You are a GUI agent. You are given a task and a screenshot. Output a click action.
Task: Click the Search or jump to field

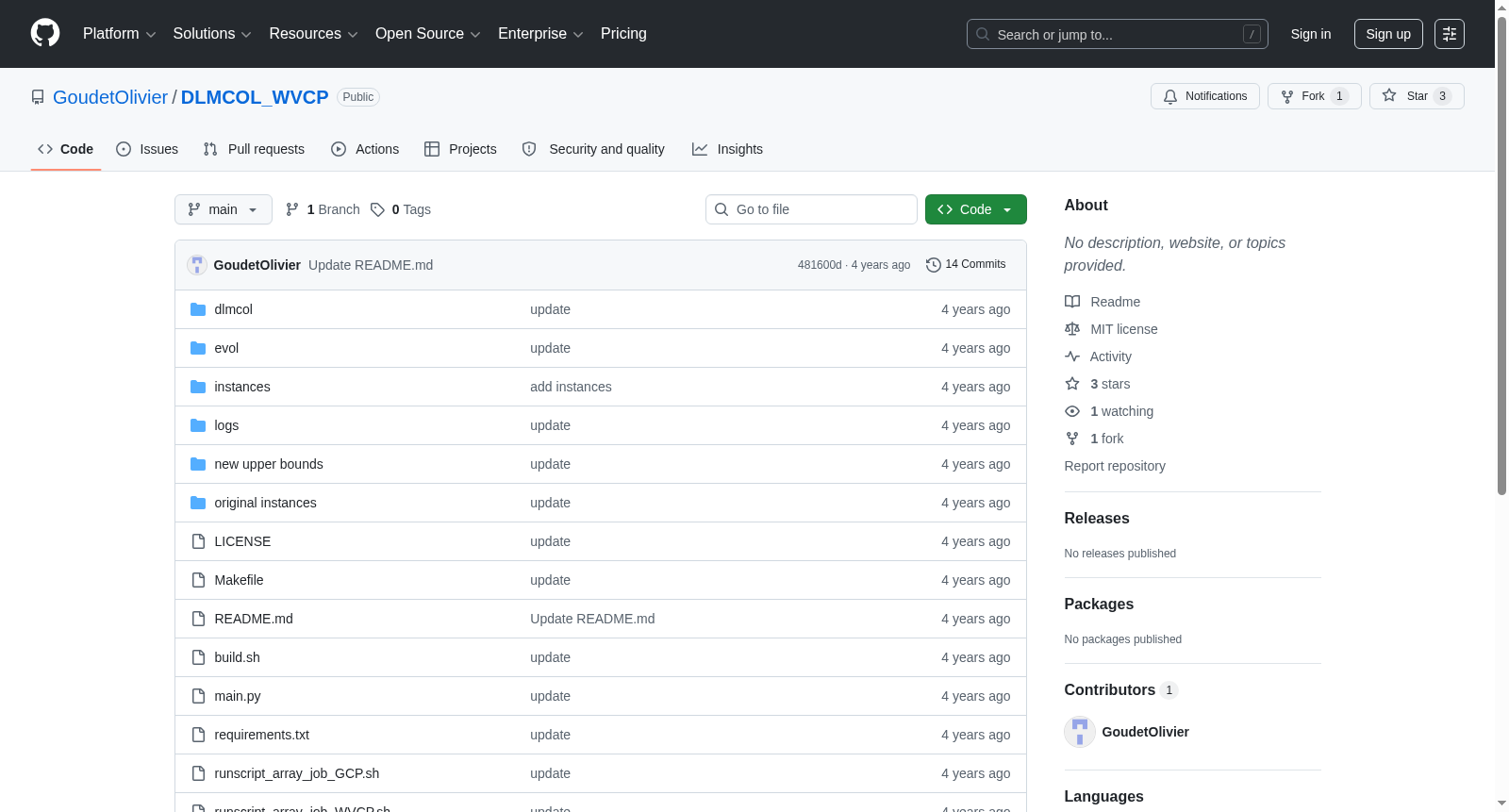1118,34
